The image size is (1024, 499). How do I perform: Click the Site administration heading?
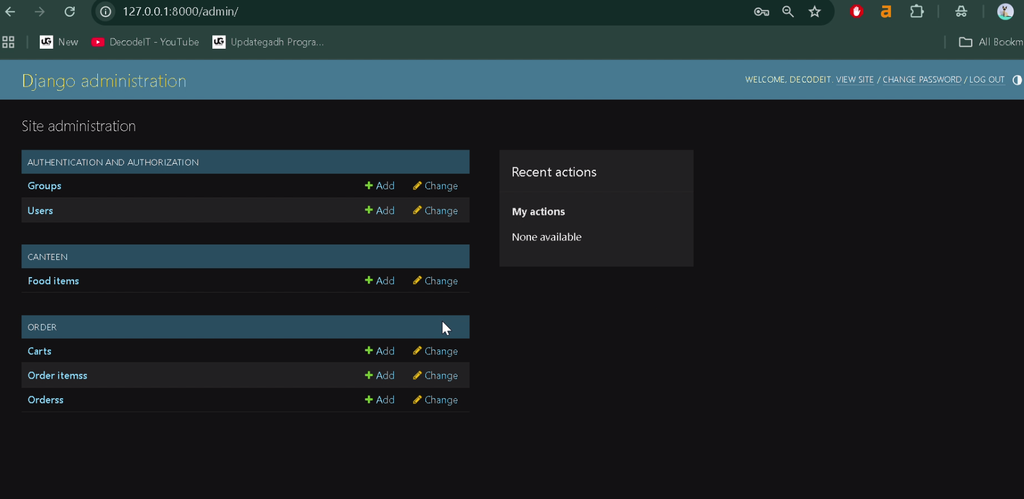tap(79, 126)
